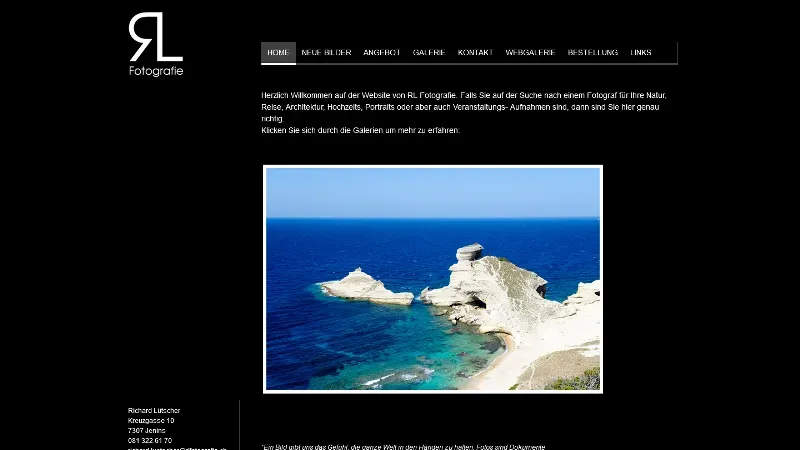Image resolution: width=800 pixels, height=450 pixels.
Task: Open the BESTELLUNG menu item
Action: point(592,53)
